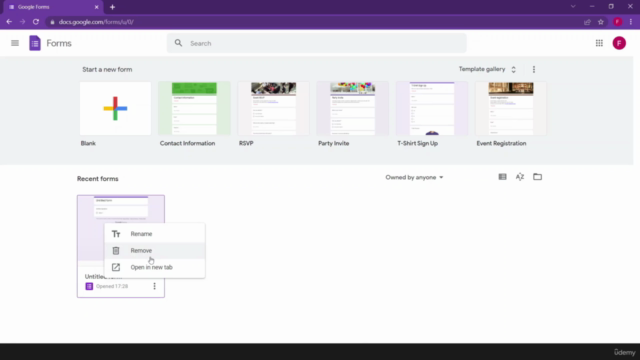The width and height of the screenshot is (640, 360).
Task: Click the Recent forms heading
Action: coord(98,179)
